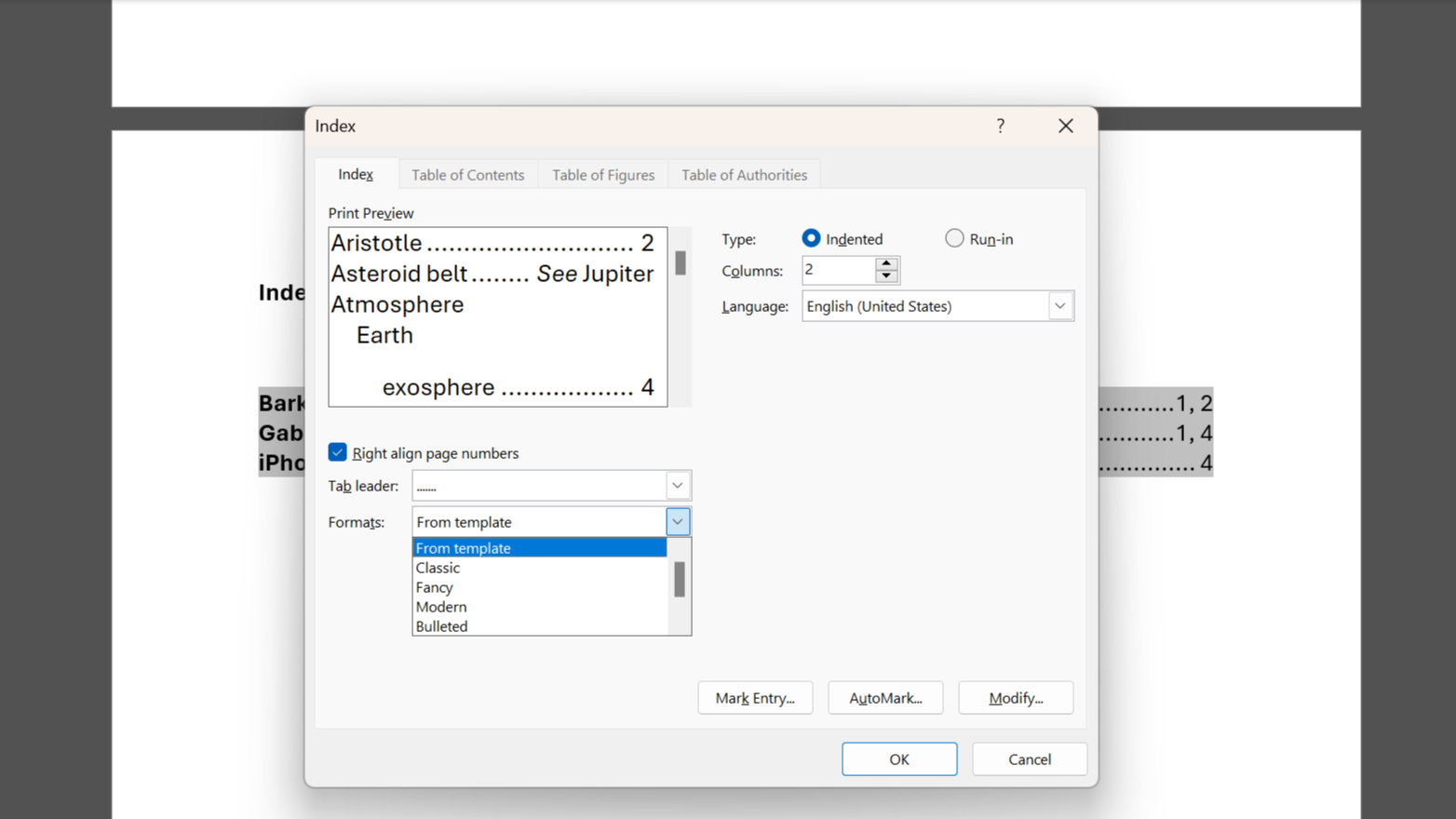
Task: Choose Bulleted format option
Action: tap(540, 626)
